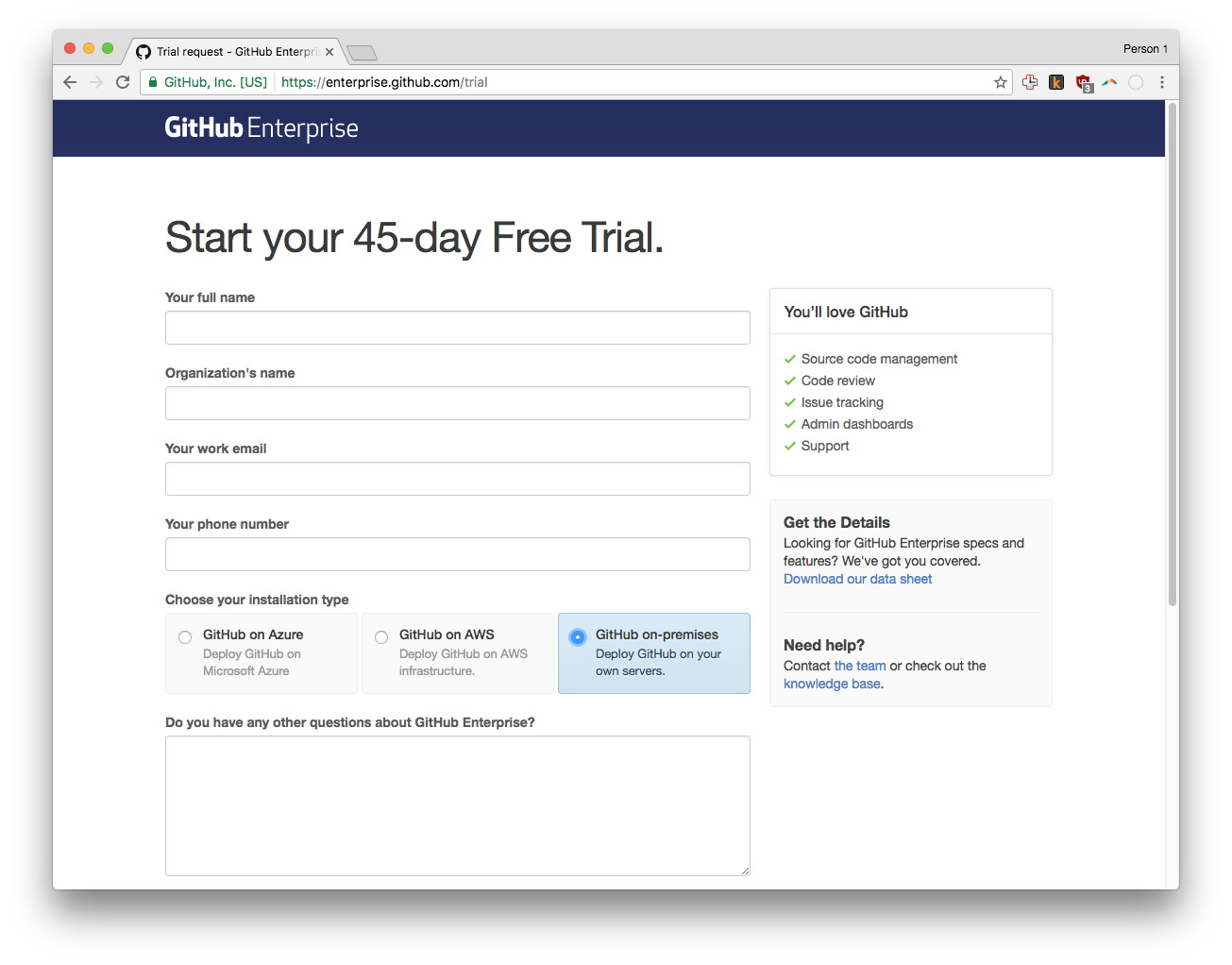This screenshot has height=965, width=1232.
Task: Click the green padlock security icon
Action: coord(153,82)
